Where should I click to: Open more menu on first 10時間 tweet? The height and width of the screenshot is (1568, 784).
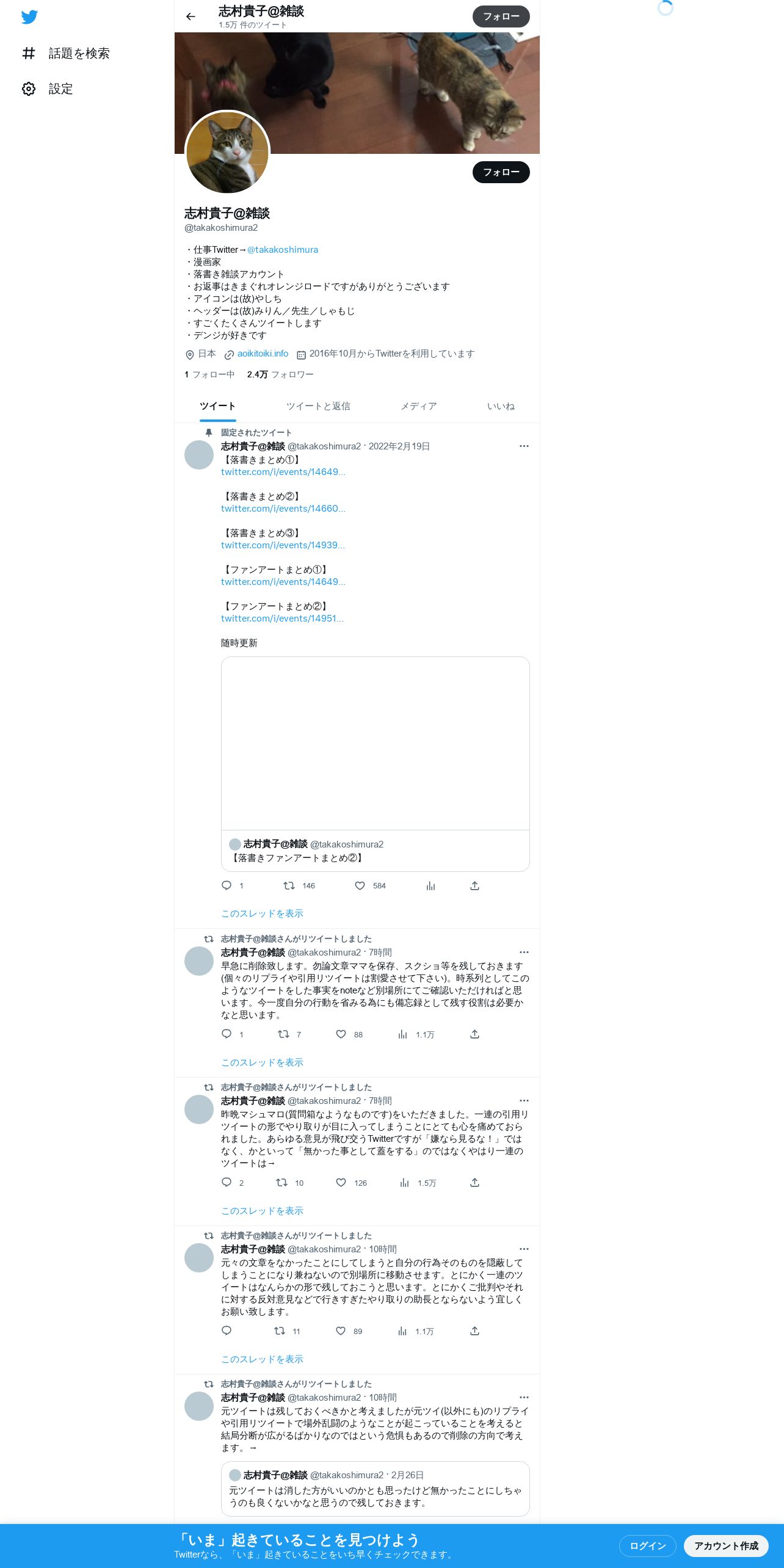[x=524, y=1249]
